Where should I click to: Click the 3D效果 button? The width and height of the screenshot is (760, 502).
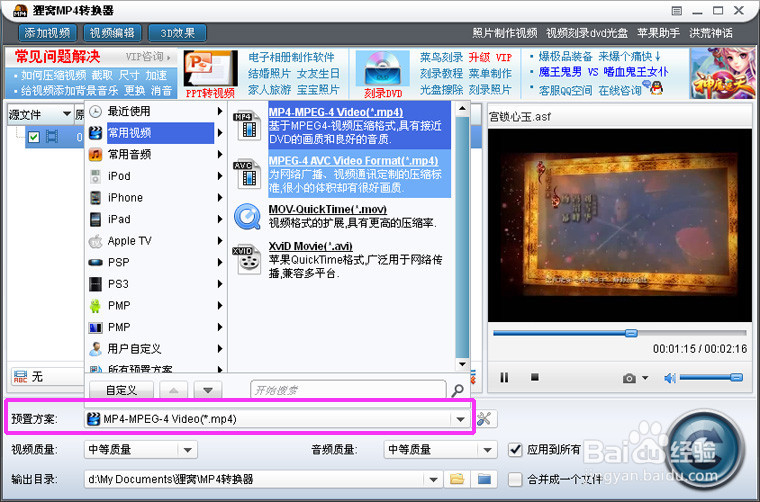tap(177, 33)
